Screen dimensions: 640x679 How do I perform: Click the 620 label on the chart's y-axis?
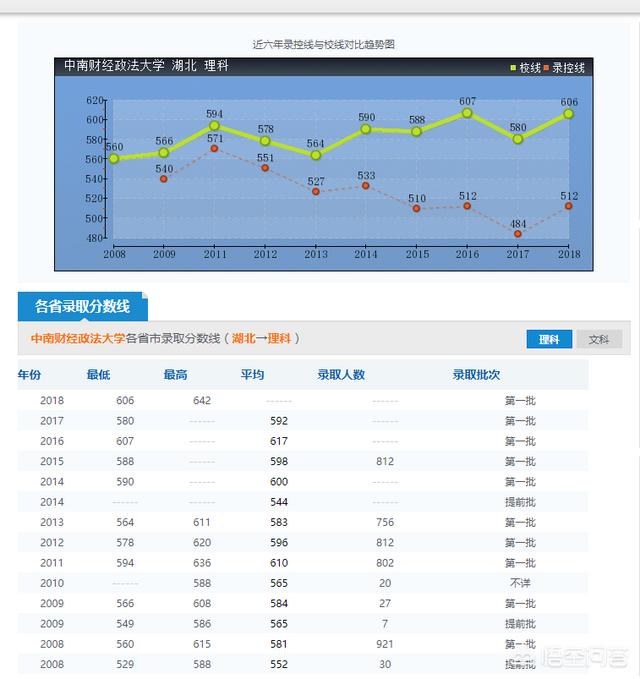(94, 100)
